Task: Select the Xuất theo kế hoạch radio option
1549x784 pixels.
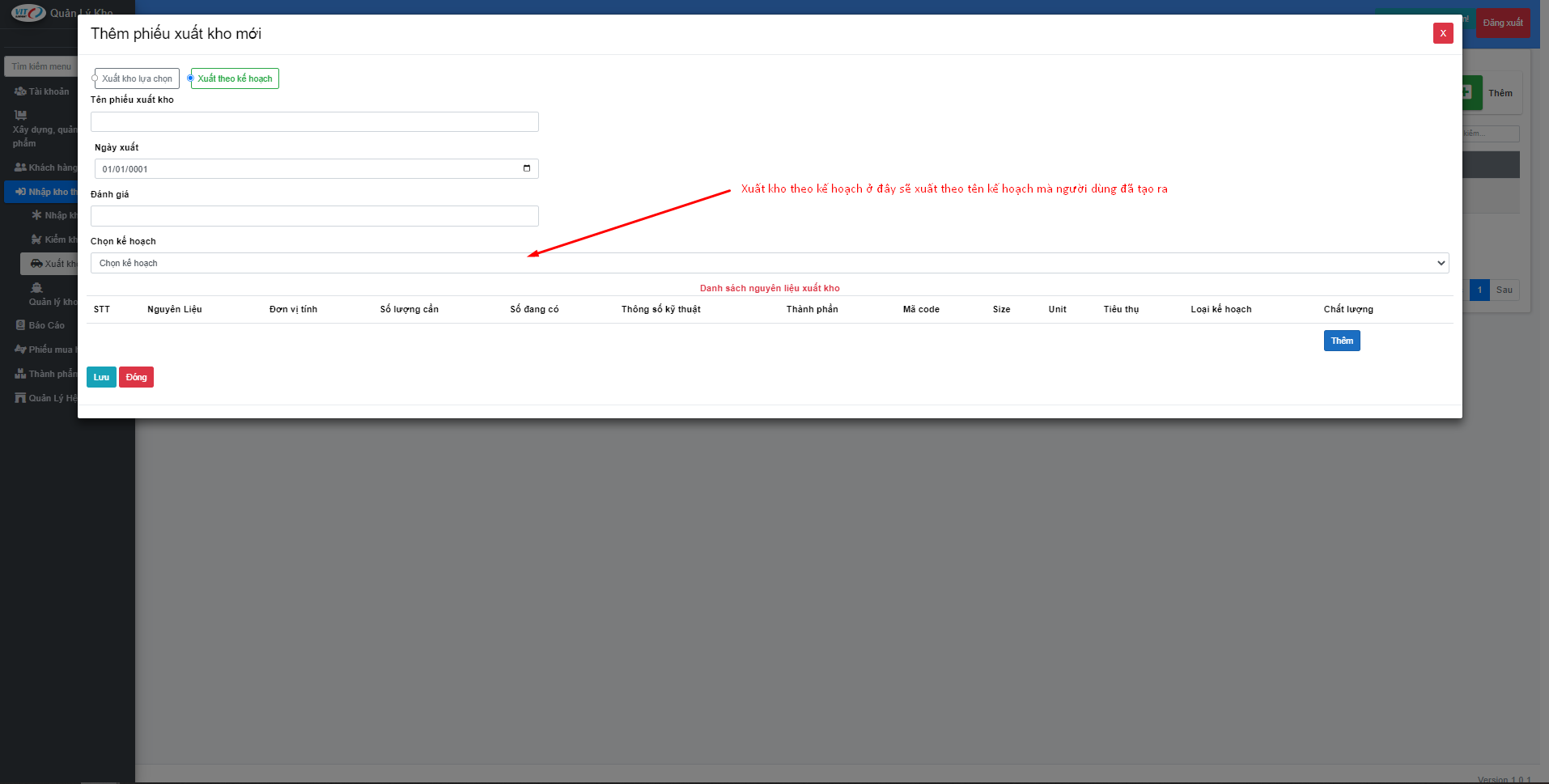Action: [x=191, y=78]
